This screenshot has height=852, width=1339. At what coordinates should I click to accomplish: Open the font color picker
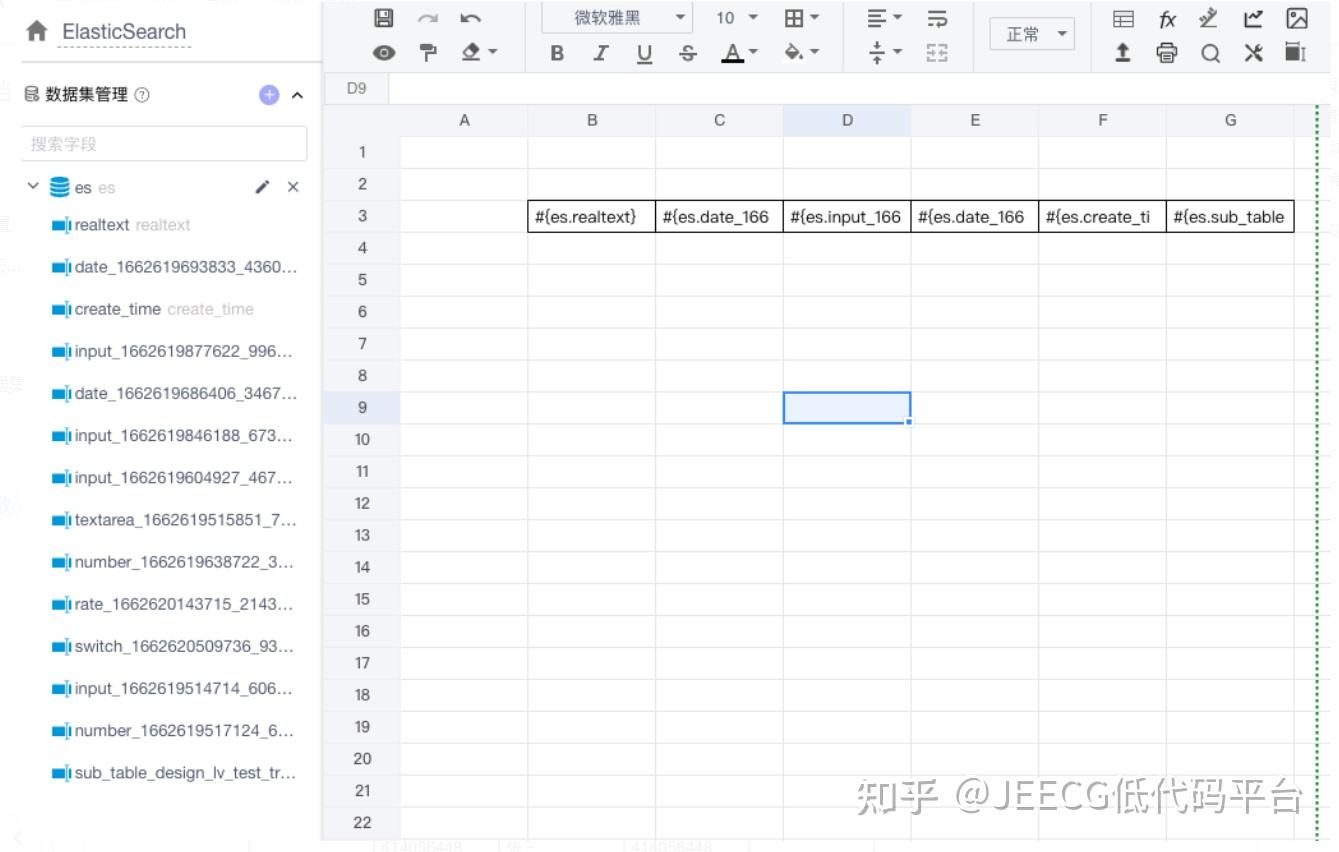tap(740, 54)
